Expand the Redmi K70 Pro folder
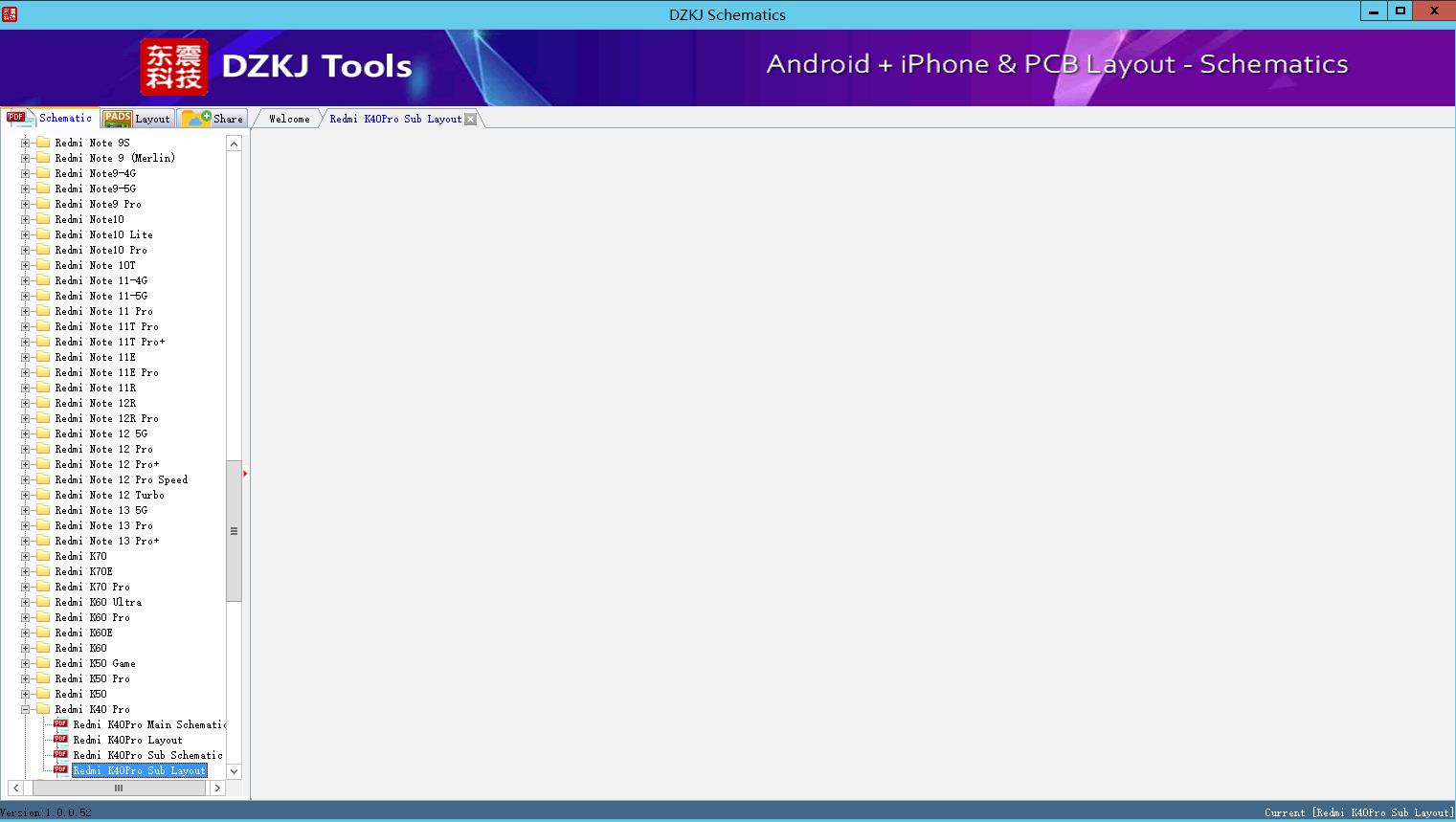The width and height of the screenshot is (1456, 822). pyautogui.click(x=26, y=587)
